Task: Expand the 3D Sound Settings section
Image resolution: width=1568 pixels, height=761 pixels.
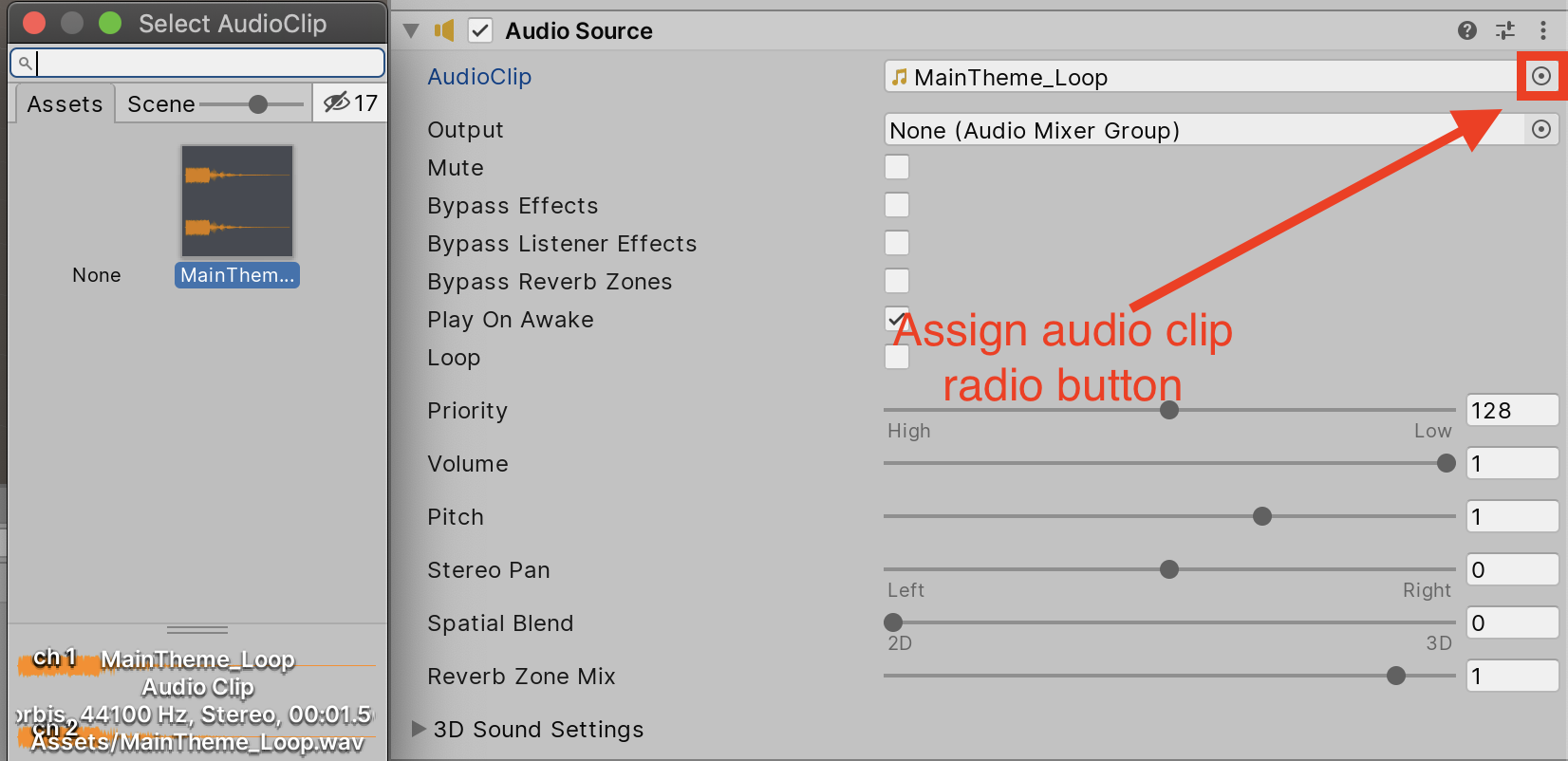Action: (419, 729)
